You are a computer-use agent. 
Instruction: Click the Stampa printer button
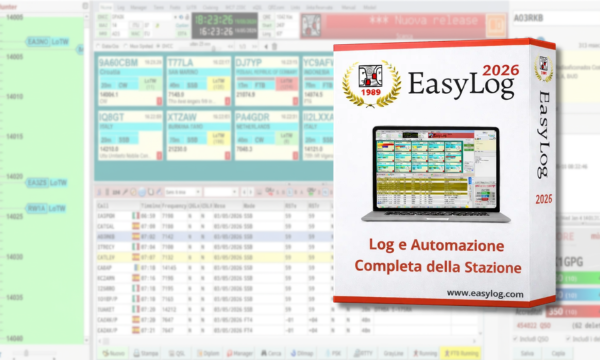pos(146,353)
